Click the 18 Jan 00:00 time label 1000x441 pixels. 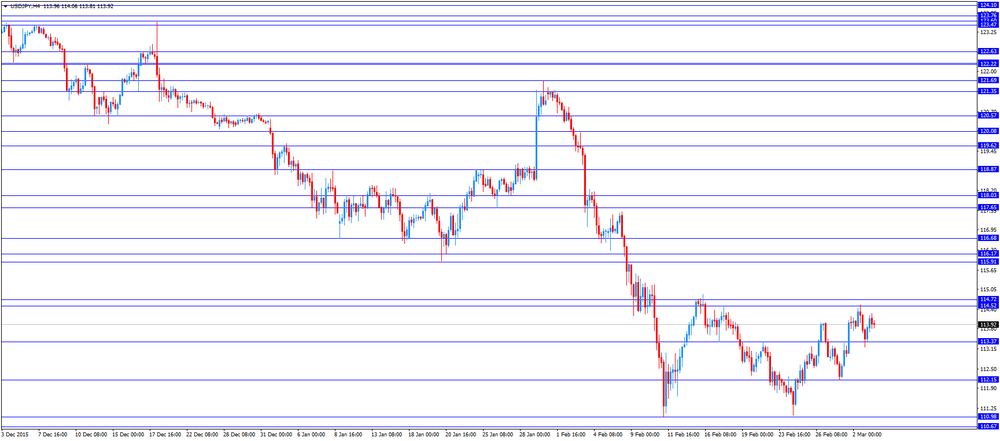pyautogui.click(x=422, y=435)
